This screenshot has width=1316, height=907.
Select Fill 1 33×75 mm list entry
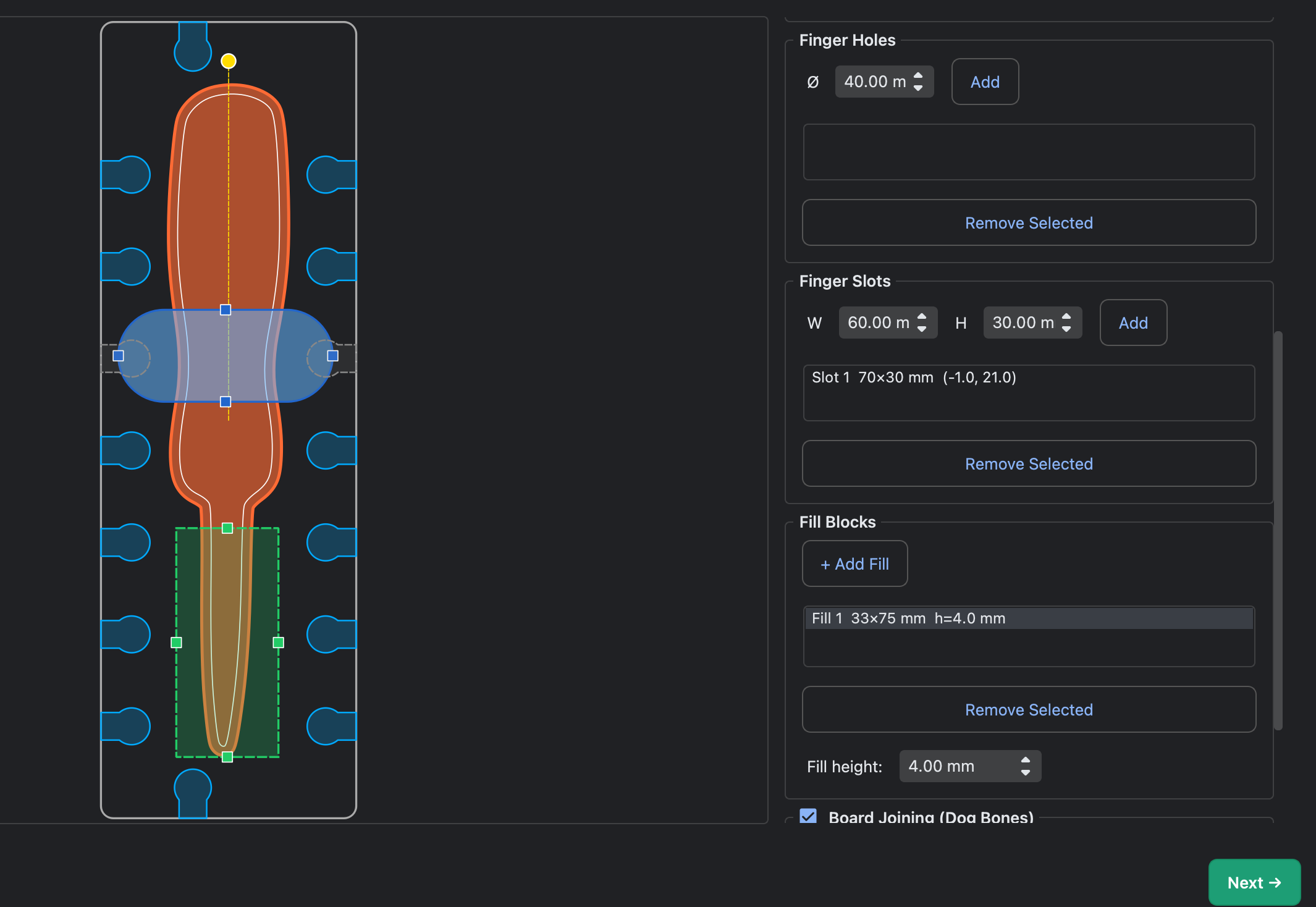coord(1029,618)
